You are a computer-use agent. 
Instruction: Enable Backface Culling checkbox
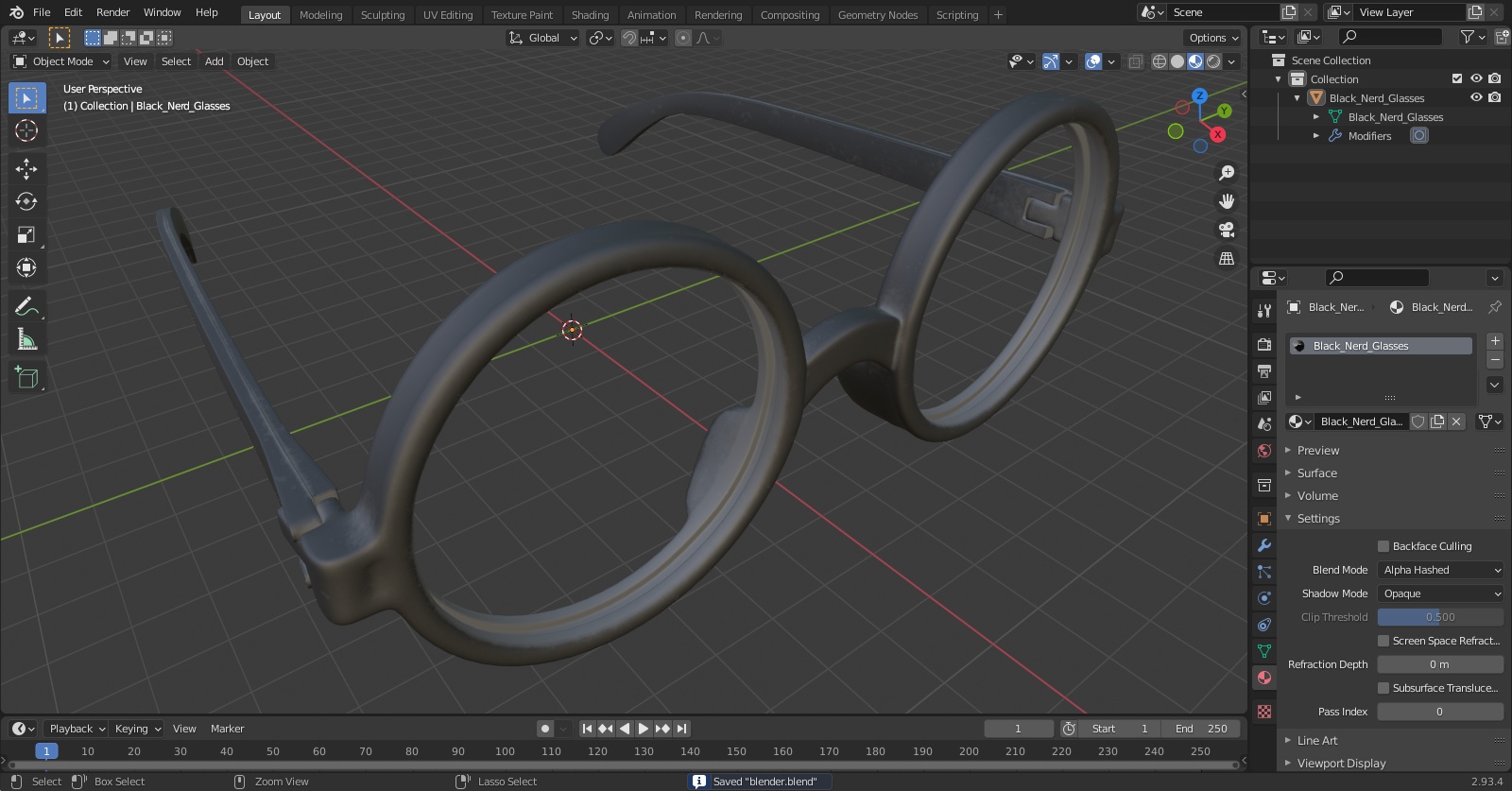pos(1383,546)
